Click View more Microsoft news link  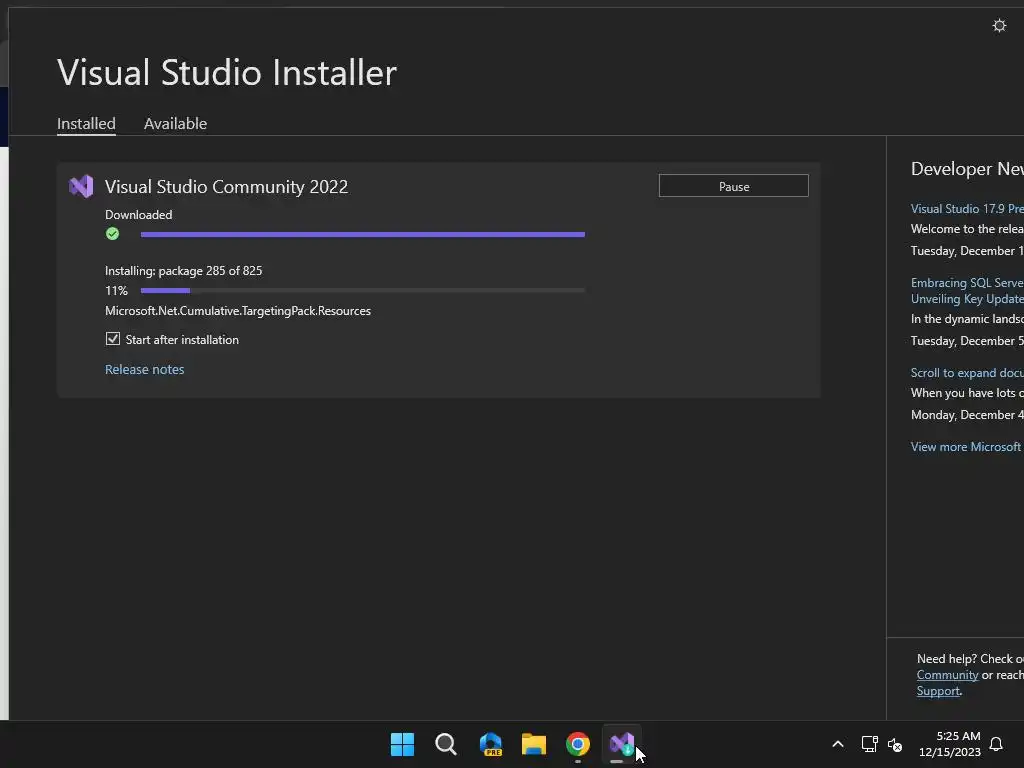click(967, 447)
